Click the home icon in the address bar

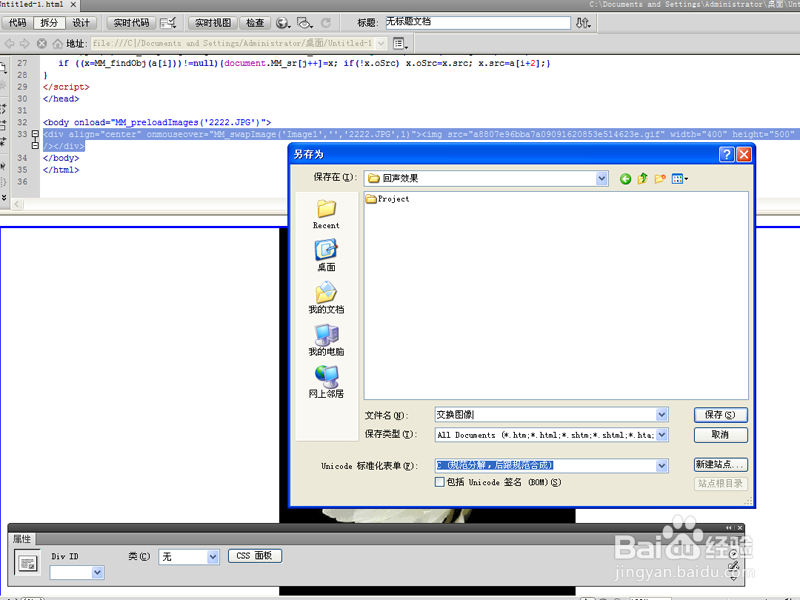point(58,43)
